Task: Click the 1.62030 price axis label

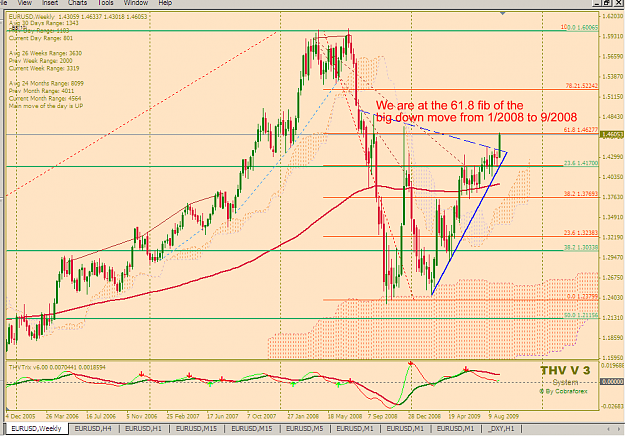Action: (612, 16)
